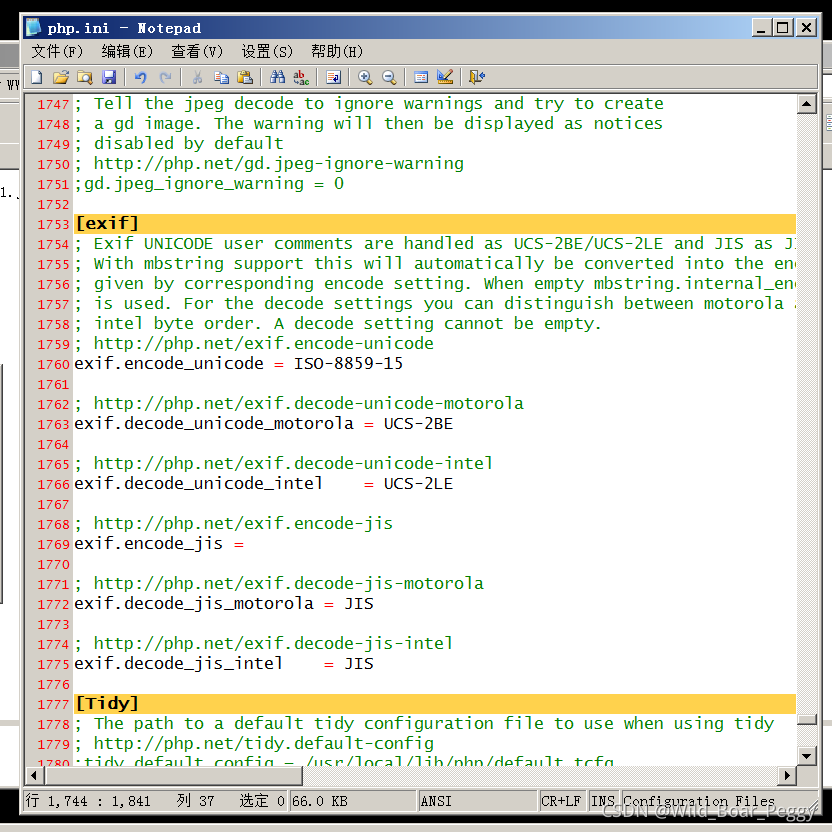Click the line position status 1,744 : 1,841
Image resolution: width=832 pixels, height=832 pixels.
[88, 801]
